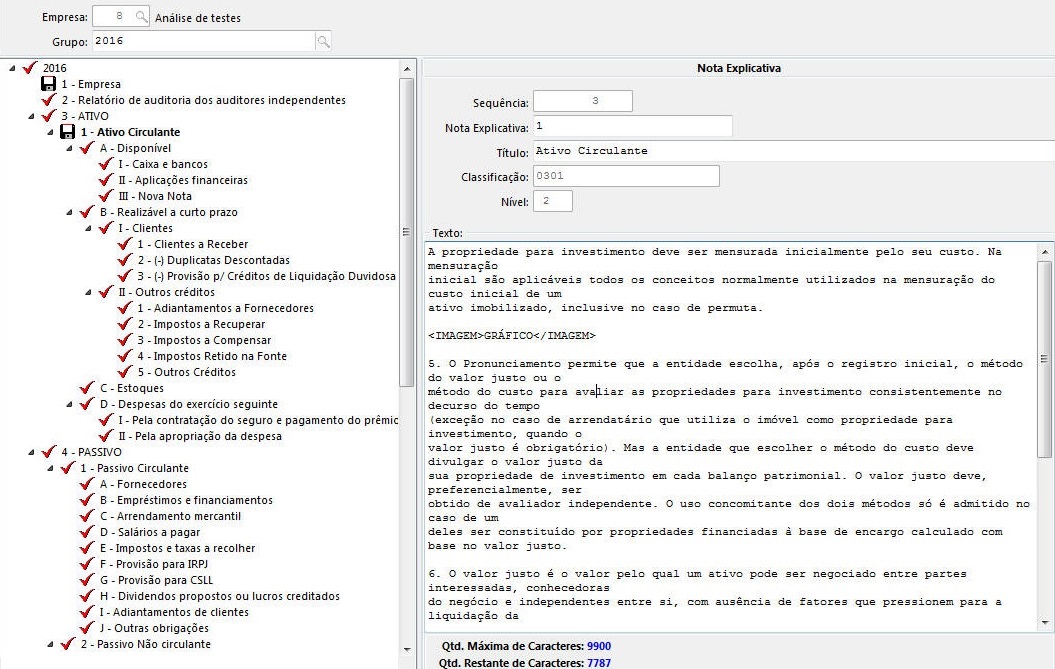This screenshot has height=669, width=1055.
Task: Collapse the A - Disponível branch
Action: [x=69, y=148]
